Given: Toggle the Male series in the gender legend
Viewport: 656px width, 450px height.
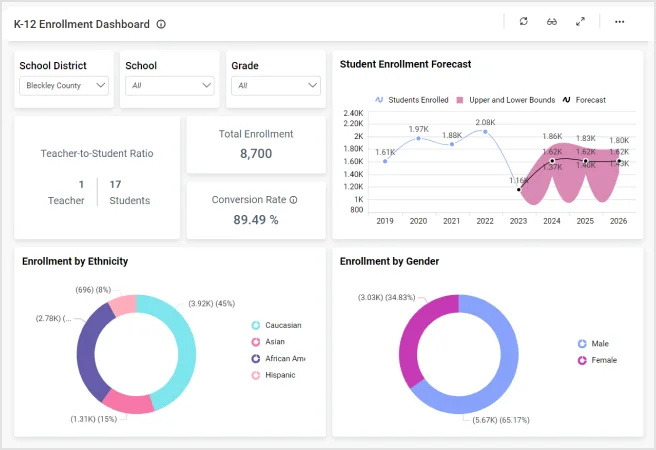Looking at the screenshot, I should tap(582, 343).
